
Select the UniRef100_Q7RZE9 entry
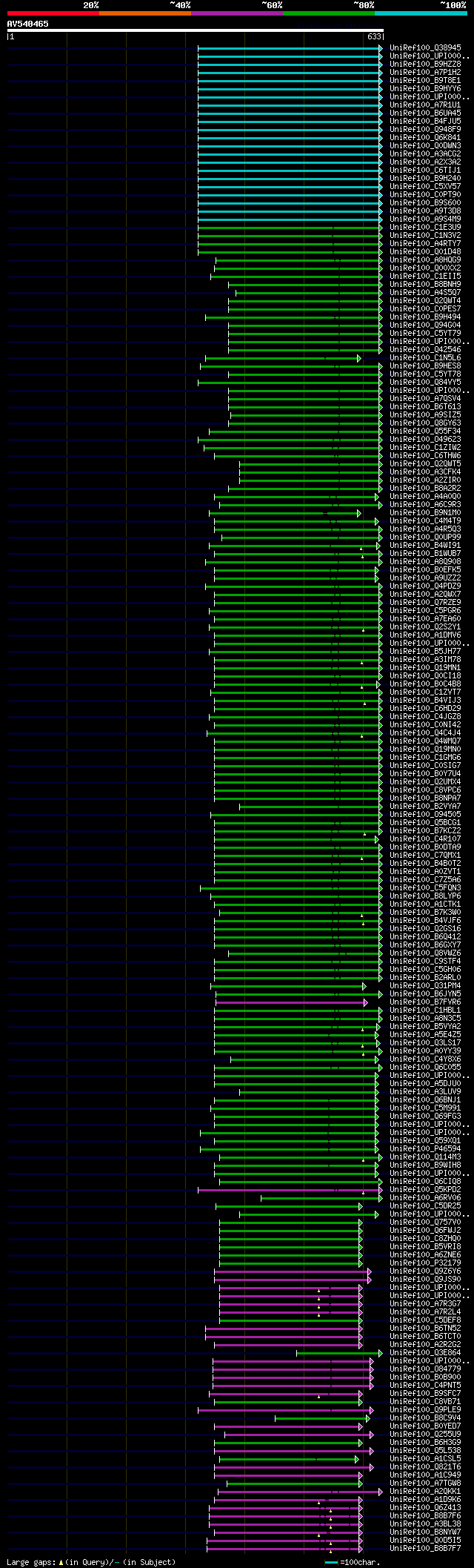pyautogui.click(x=425, y=603)
